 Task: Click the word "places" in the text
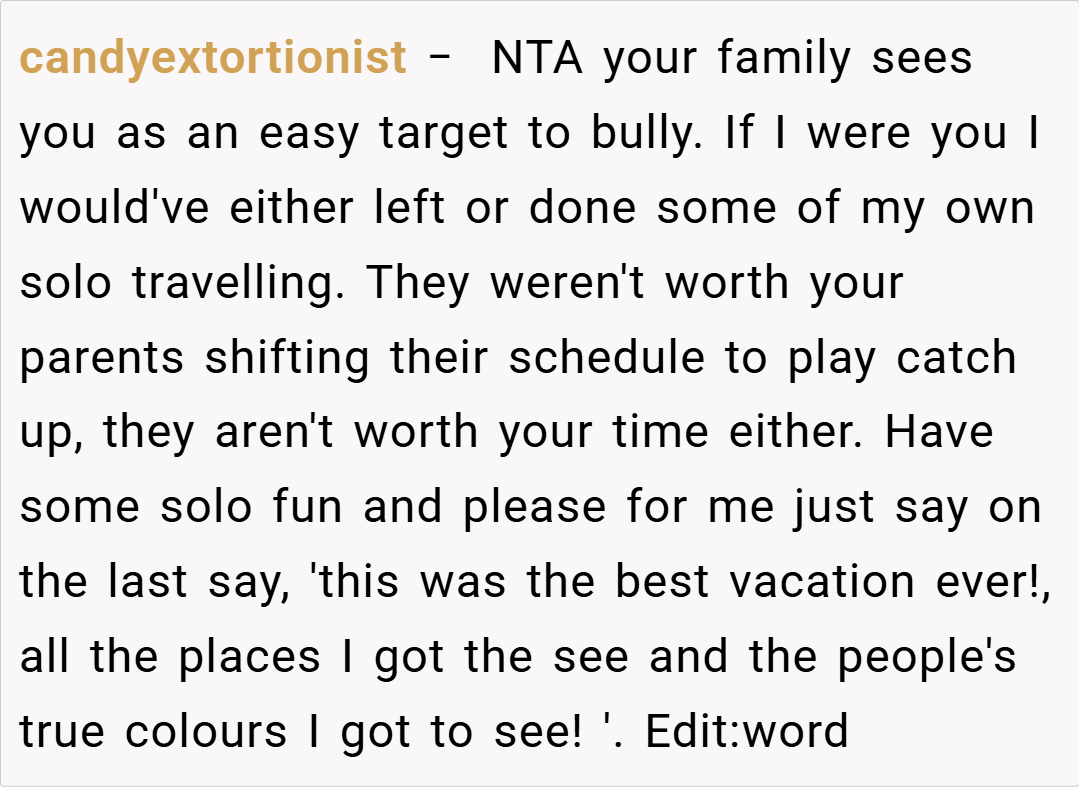tap(250, 657)
